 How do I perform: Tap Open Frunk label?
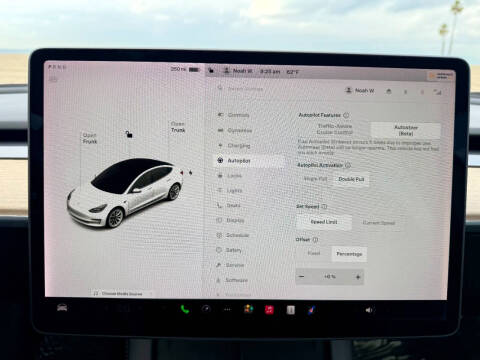point(90,138)
